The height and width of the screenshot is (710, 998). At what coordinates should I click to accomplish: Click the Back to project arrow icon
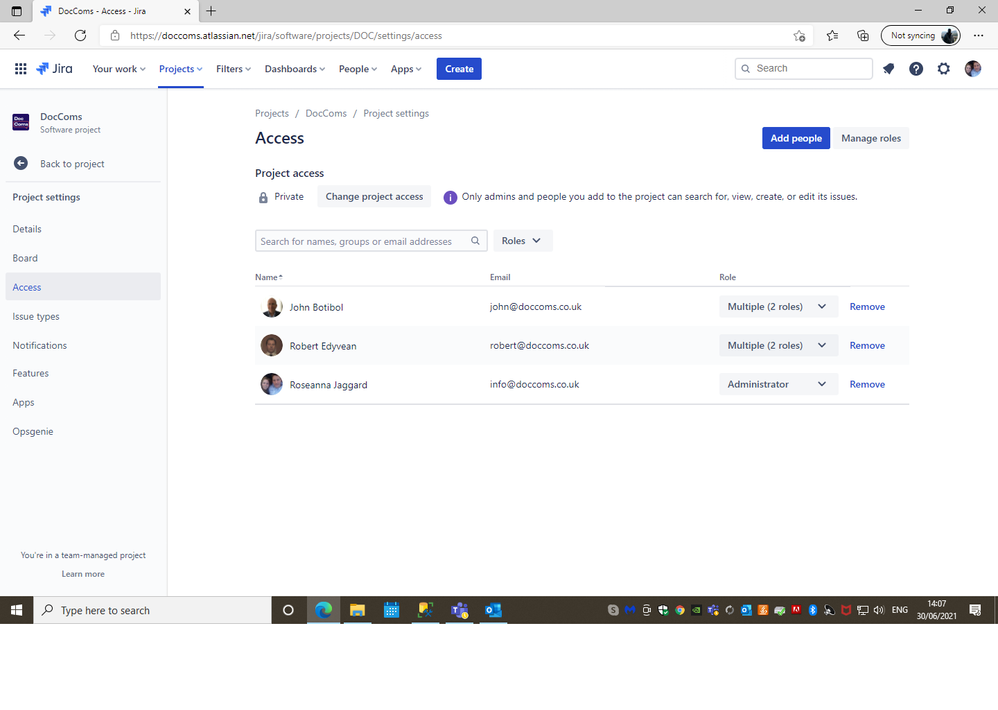tap(21, 164)
